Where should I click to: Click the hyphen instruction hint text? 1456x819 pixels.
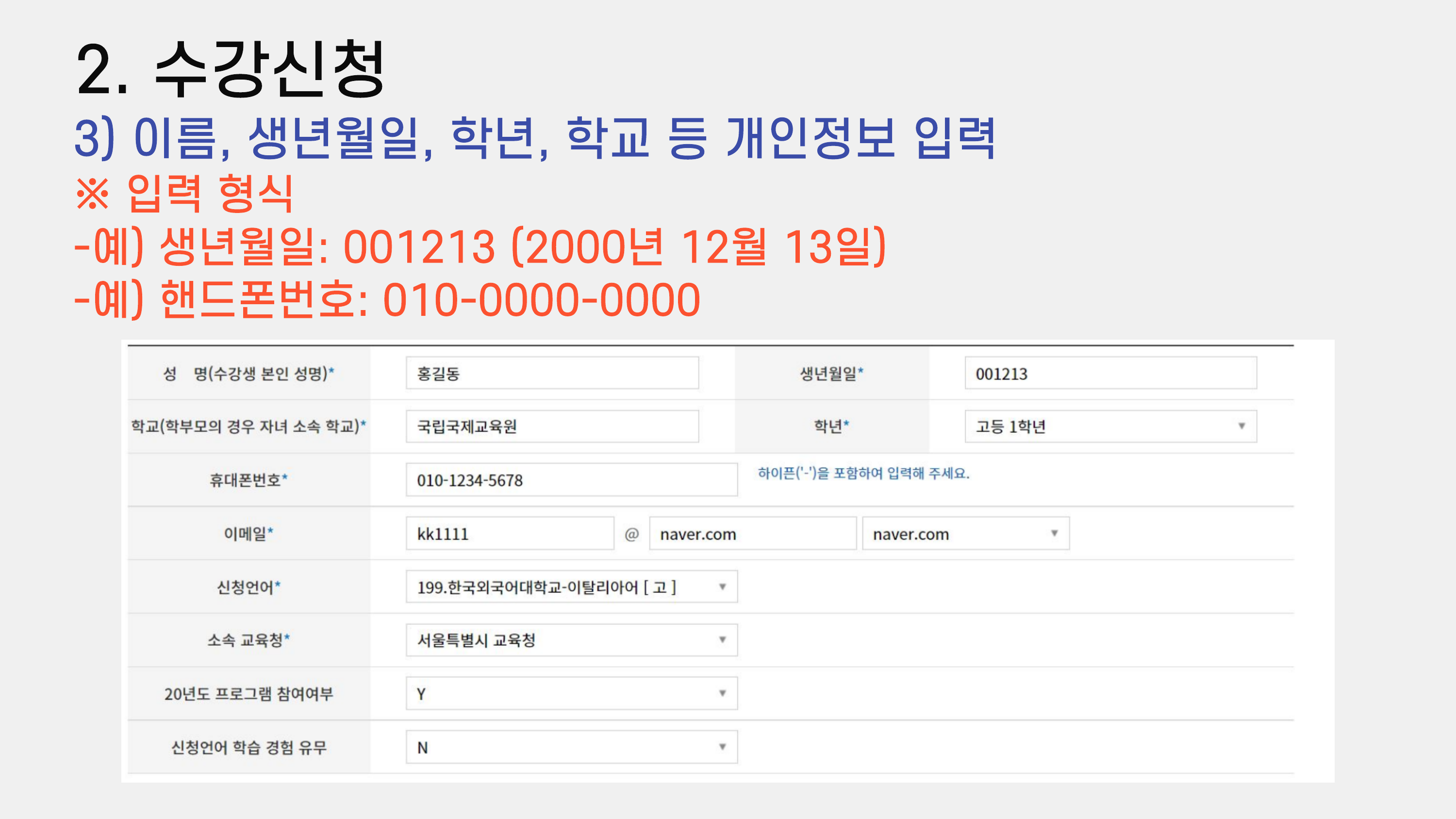tap(863, 473)
